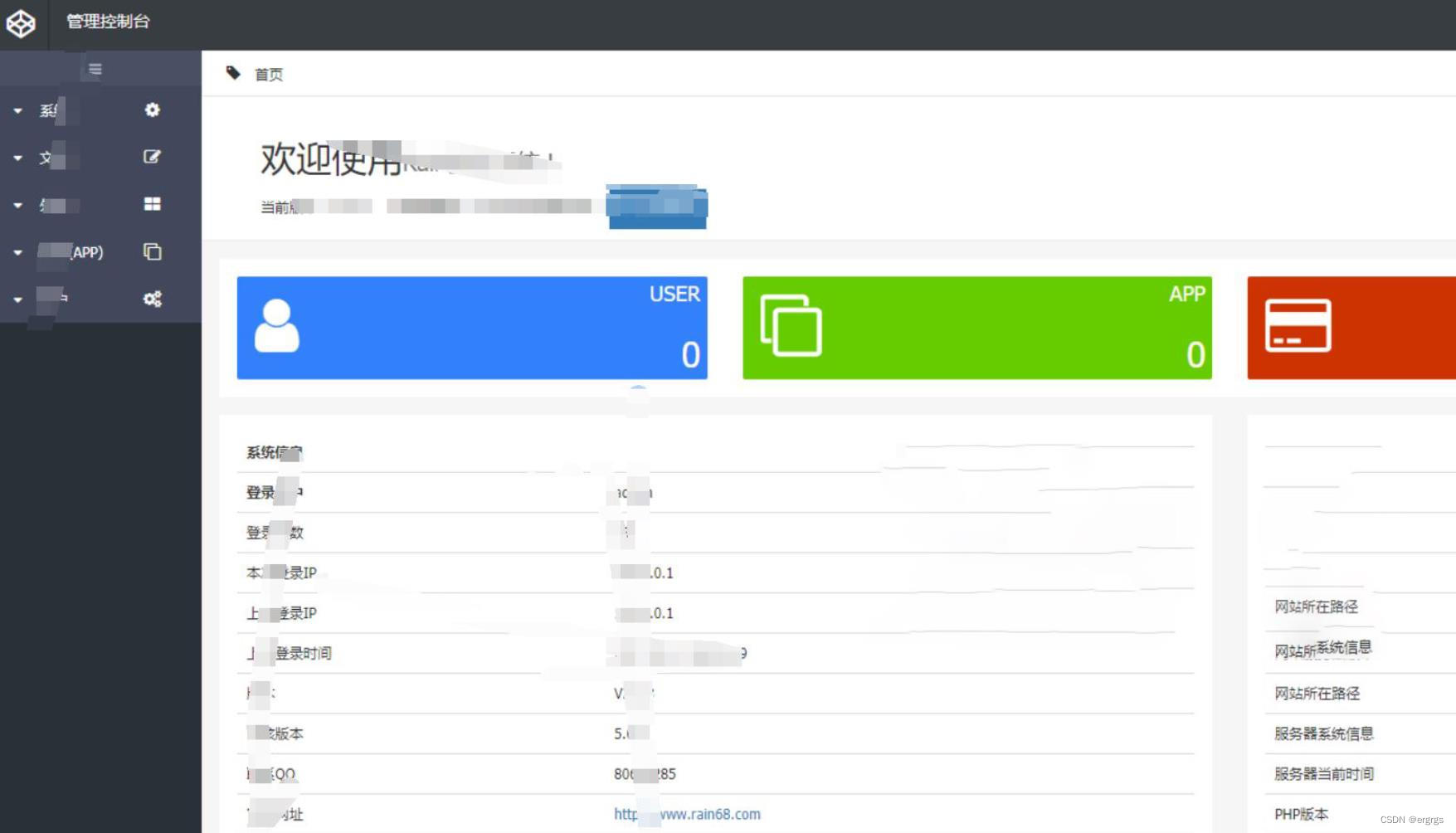Click 管理控制台 in the top bar
This screenshot has height=833, width=1456.
click(x=107, y=22)
